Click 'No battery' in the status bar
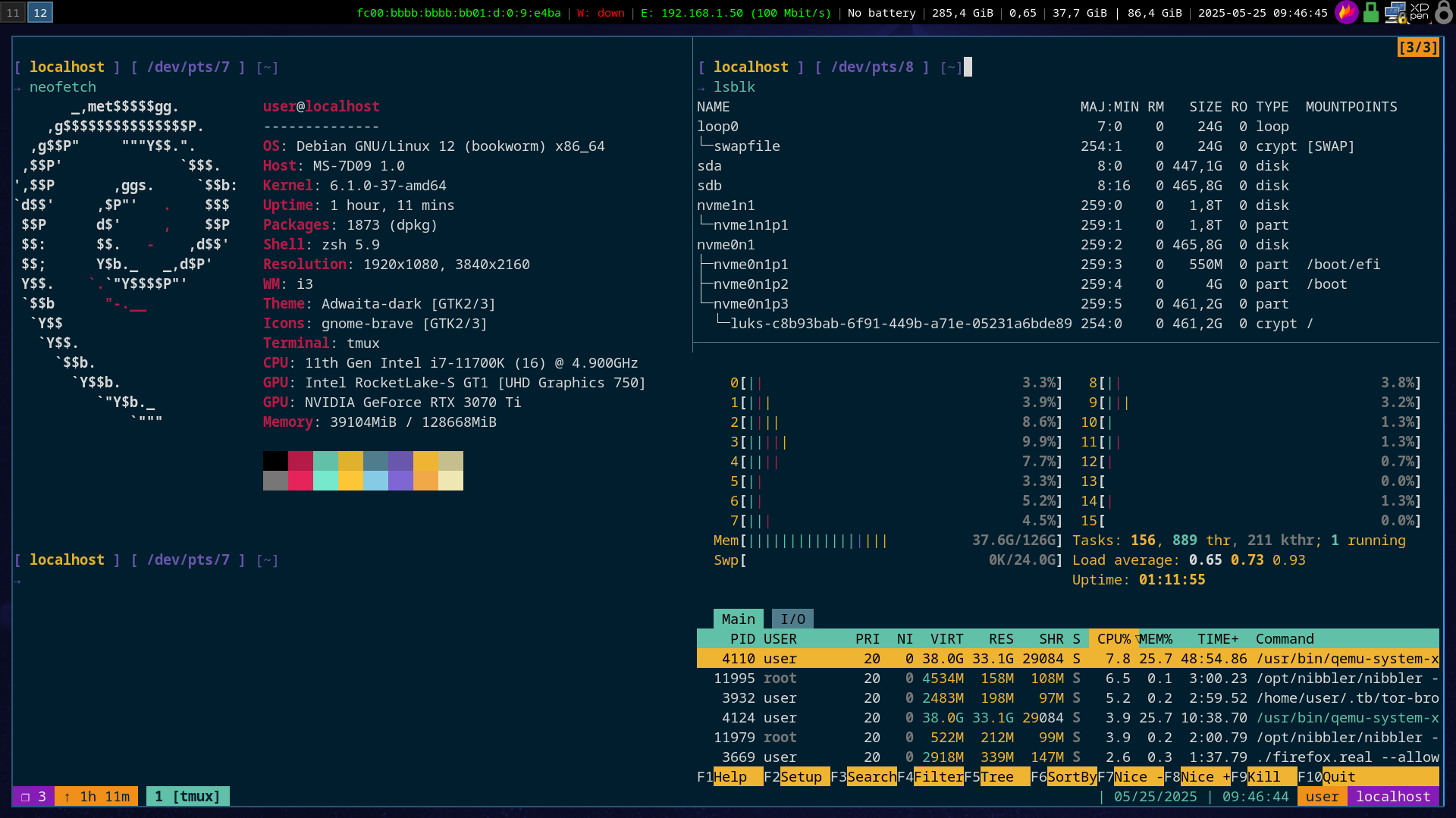 tap(881, 12)
